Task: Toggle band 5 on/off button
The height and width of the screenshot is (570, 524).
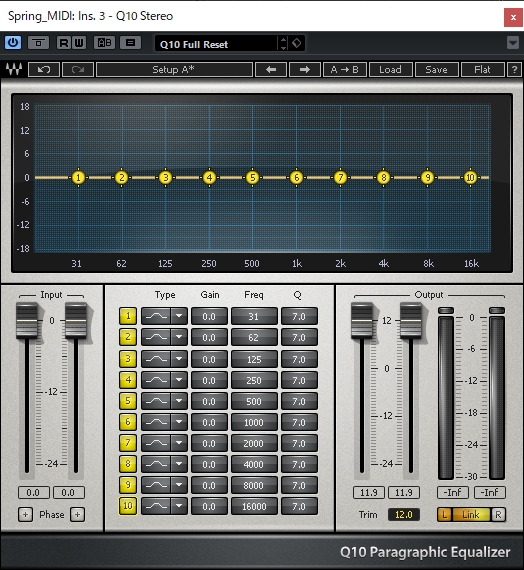Action: (128, 401)
